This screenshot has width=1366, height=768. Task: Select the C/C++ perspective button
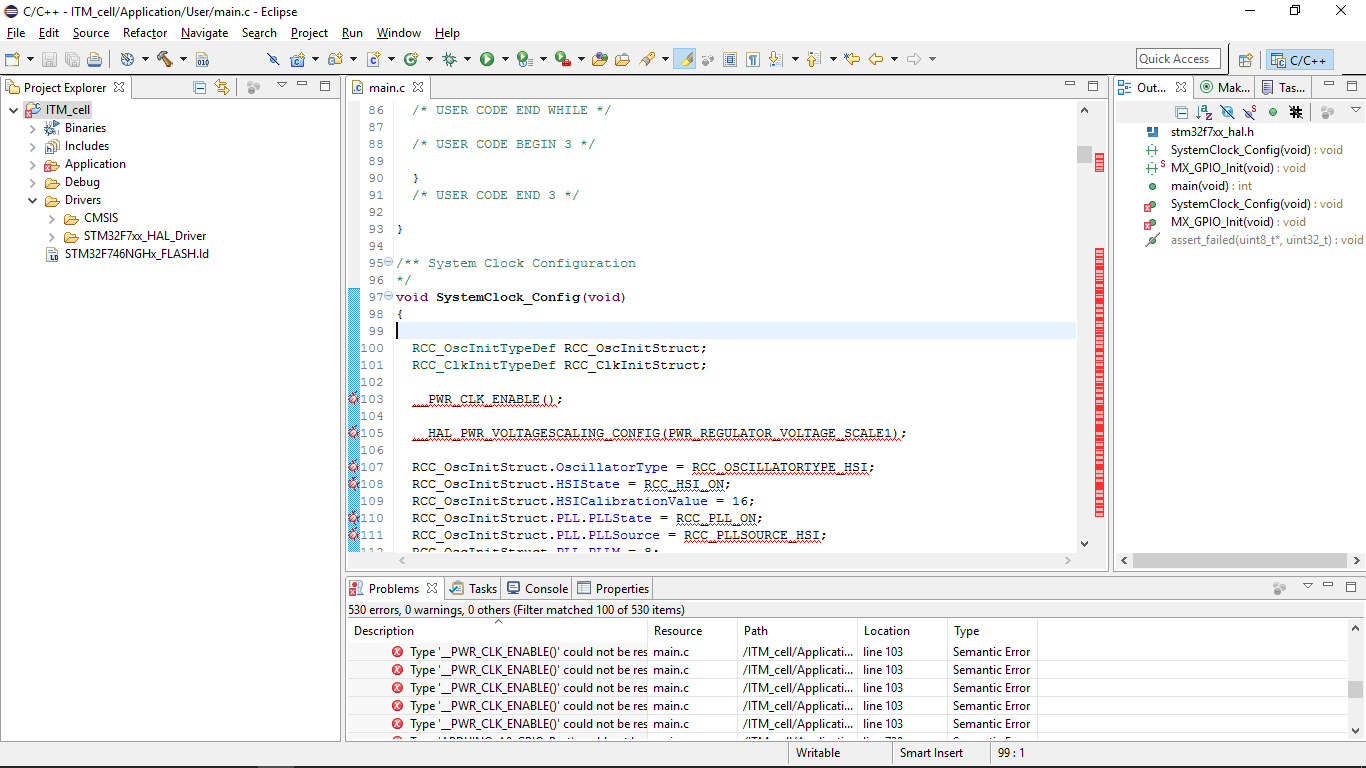pos(1299,60)
